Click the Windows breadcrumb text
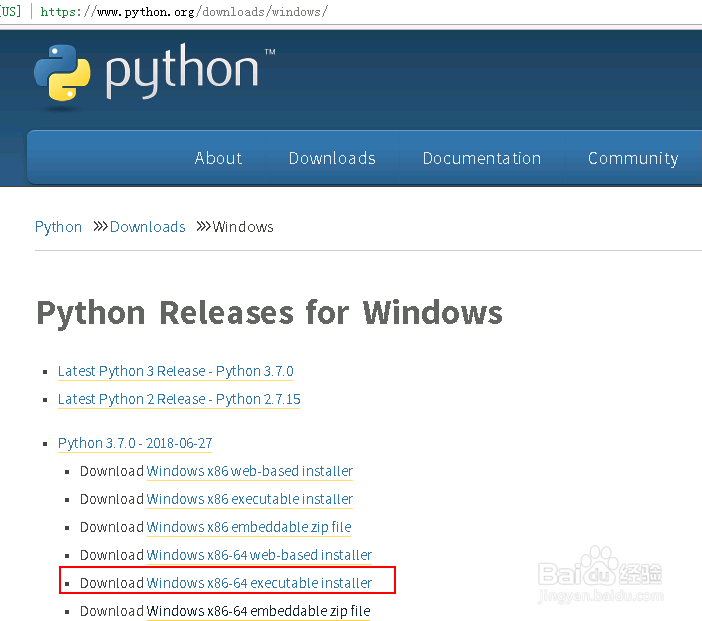 [243, 227]
